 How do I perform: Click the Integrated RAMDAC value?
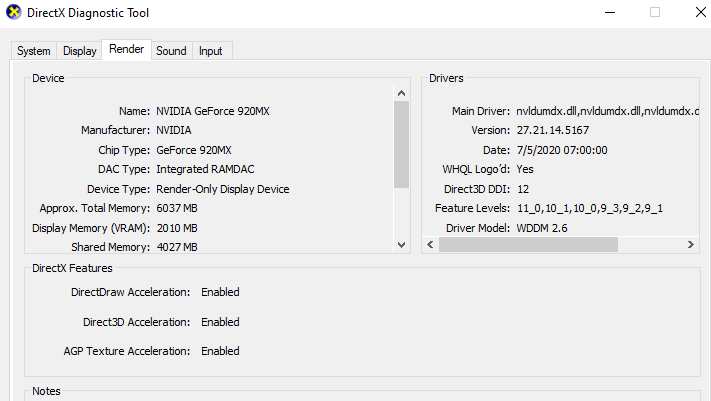(205, 169)
